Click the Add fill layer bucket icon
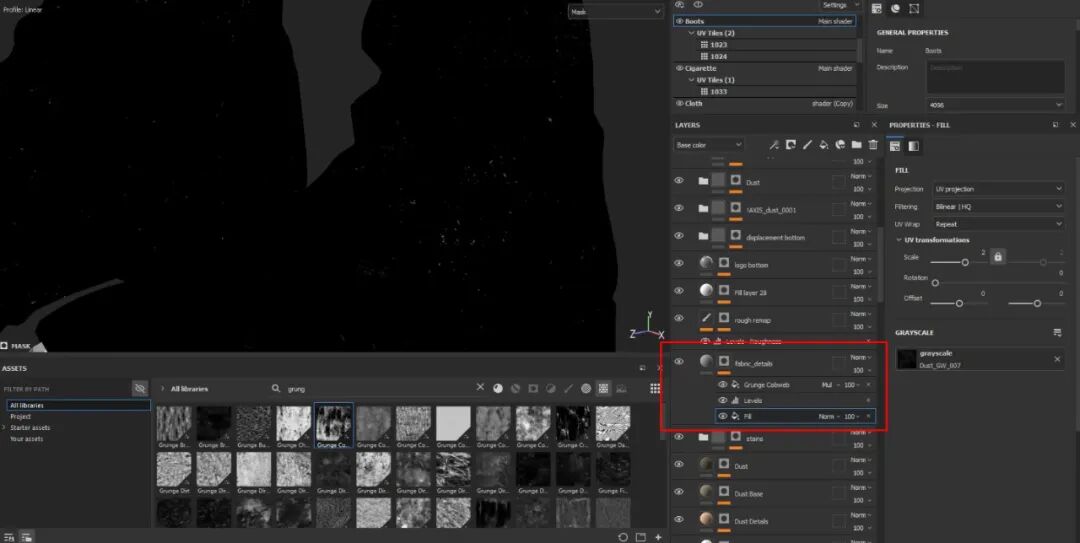 (823, 145)
